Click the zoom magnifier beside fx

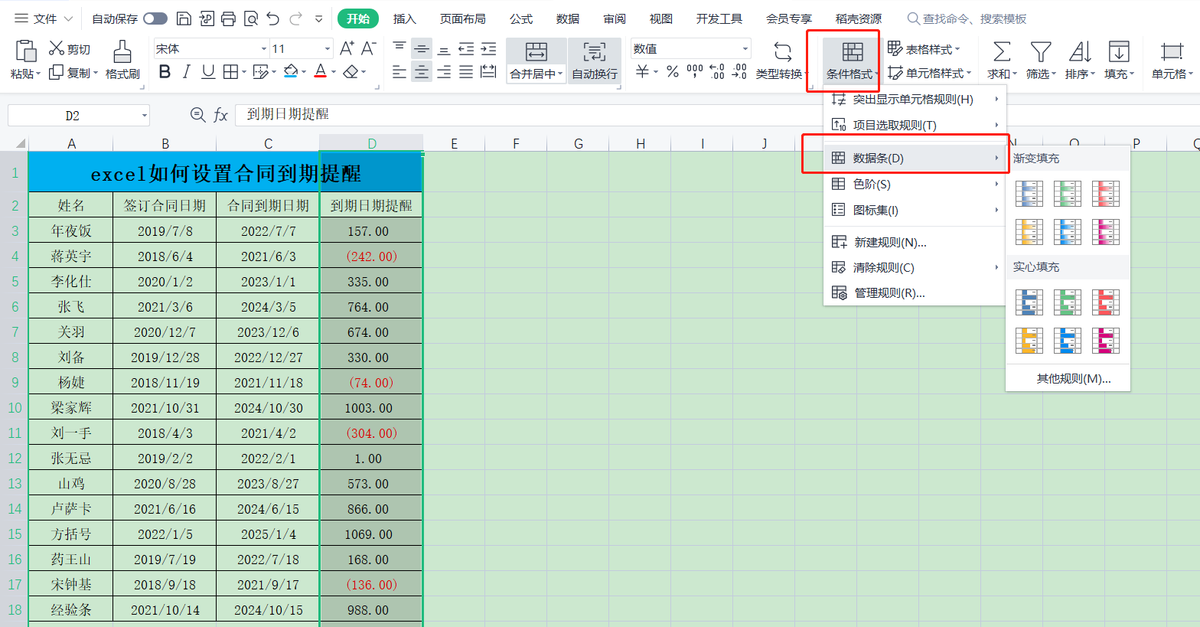(x=197, y=115)
